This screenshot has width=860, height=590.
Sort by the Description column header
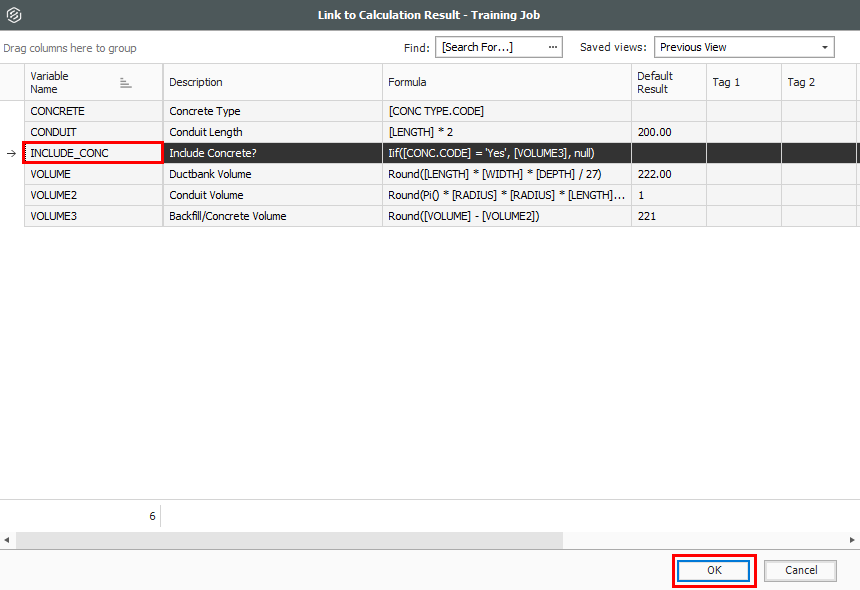[x=272, y=82]
